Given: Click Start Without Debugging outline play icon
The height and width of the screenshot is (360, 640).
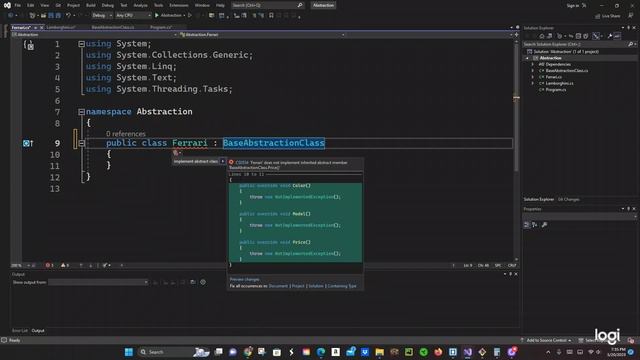Looking at the screenshot, I should pyautogui.click(x=190, y=16).
